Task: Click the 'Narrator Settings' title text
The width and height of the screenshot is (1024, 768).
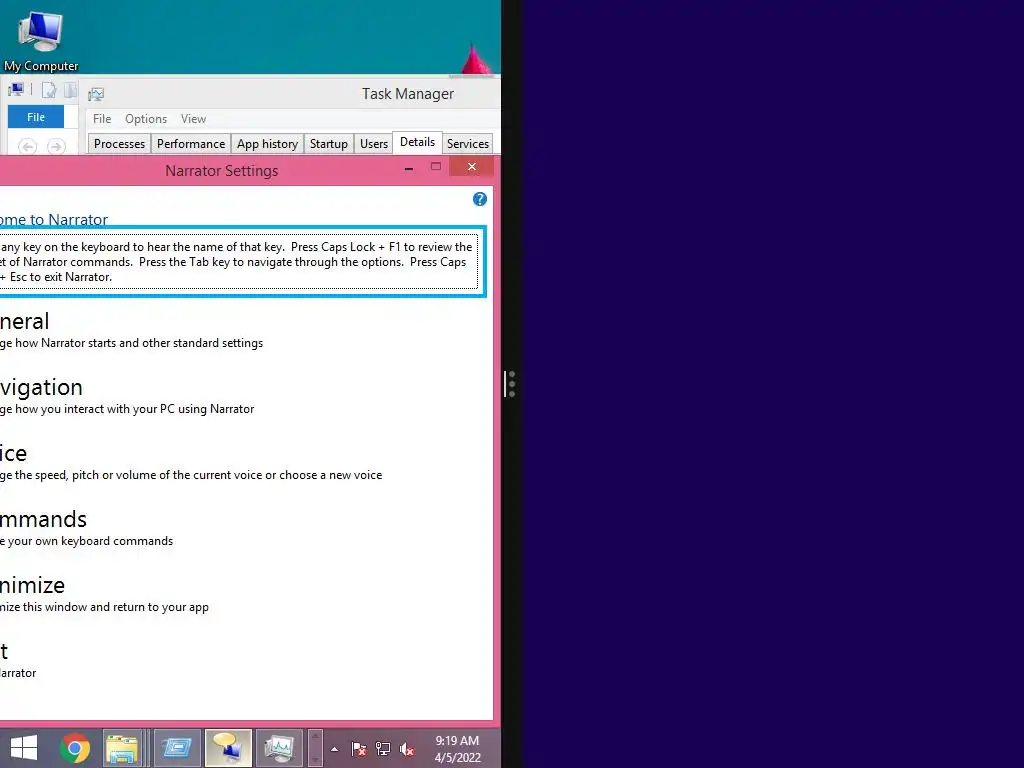Action: (x=221, y=171)
